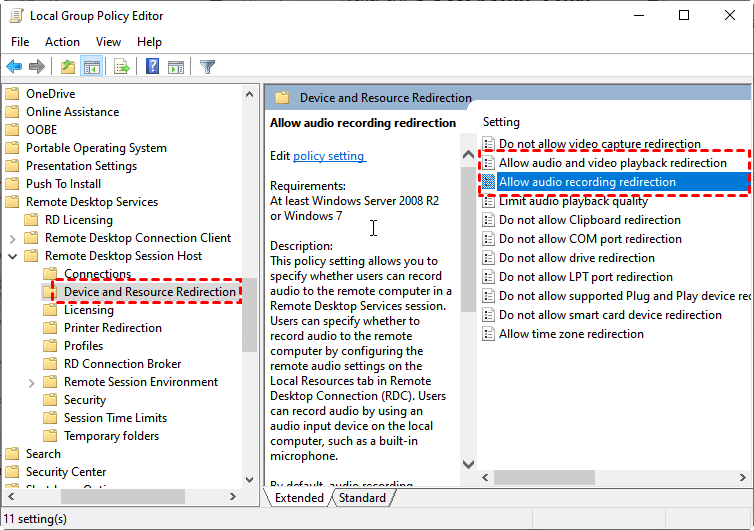Screen dimensions: 754x530
Task: Expand the Remote Desktop Connection Client node
Action: tap(12, 238)
